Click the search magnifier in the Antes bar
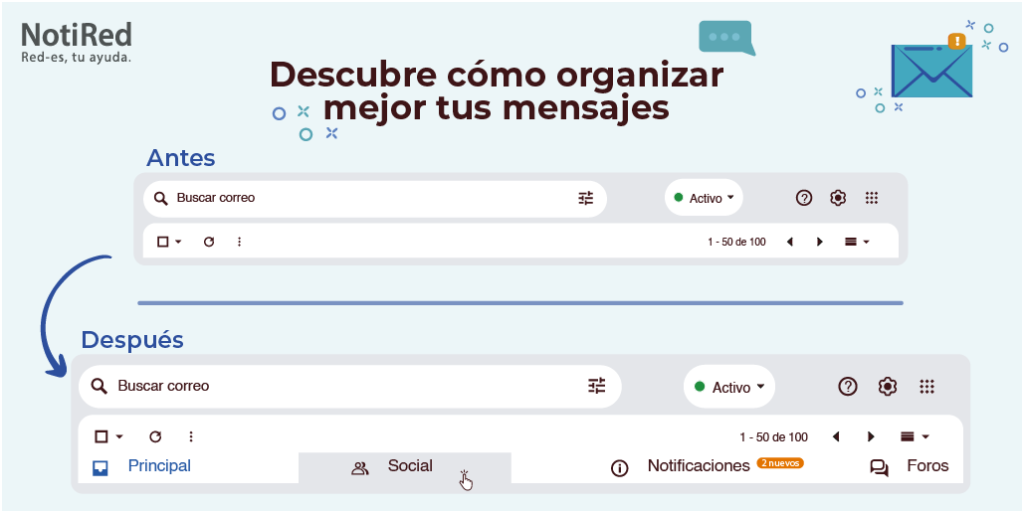 point(161,198)
